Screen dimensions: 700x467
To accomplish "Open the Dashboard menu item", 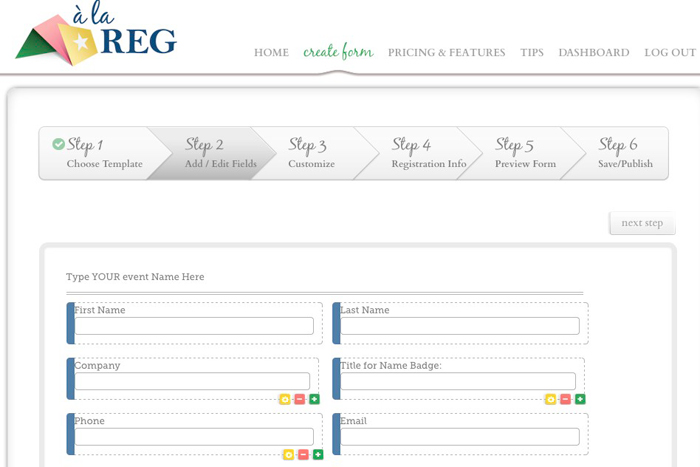I will coord(594,53).
